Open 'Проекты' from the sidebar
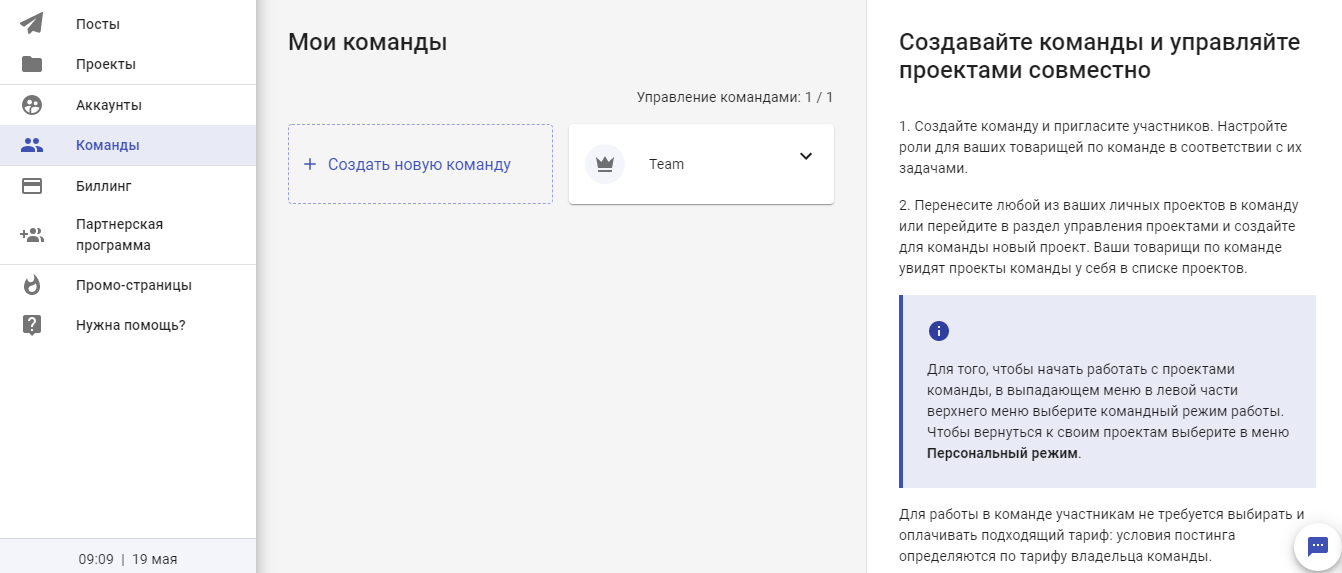Viewport: 1342px width, 573px height. (x=106, y=64)
